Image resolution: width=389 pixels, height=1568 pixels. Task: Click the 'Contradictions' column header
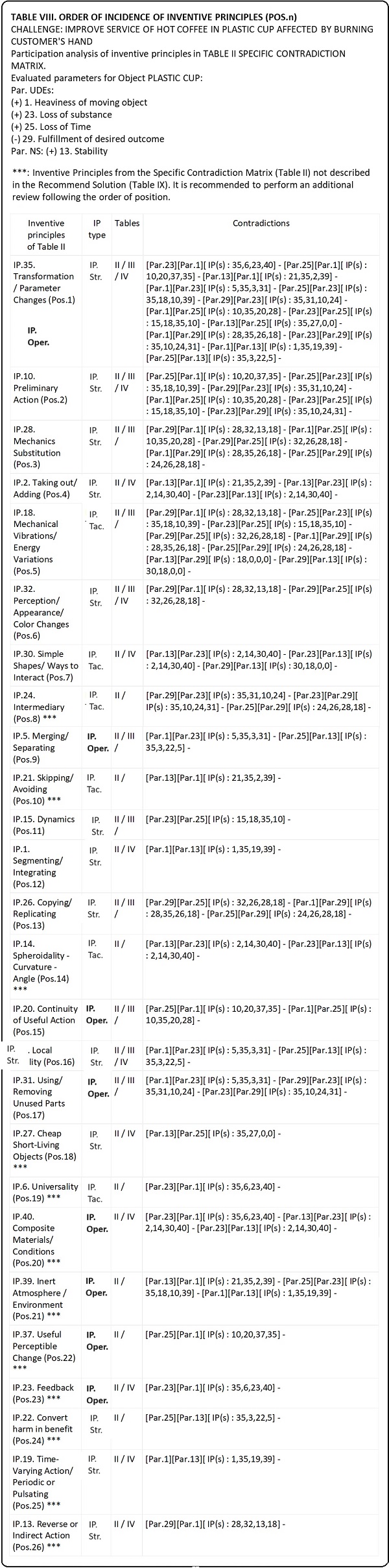click(x=261, y=223)
